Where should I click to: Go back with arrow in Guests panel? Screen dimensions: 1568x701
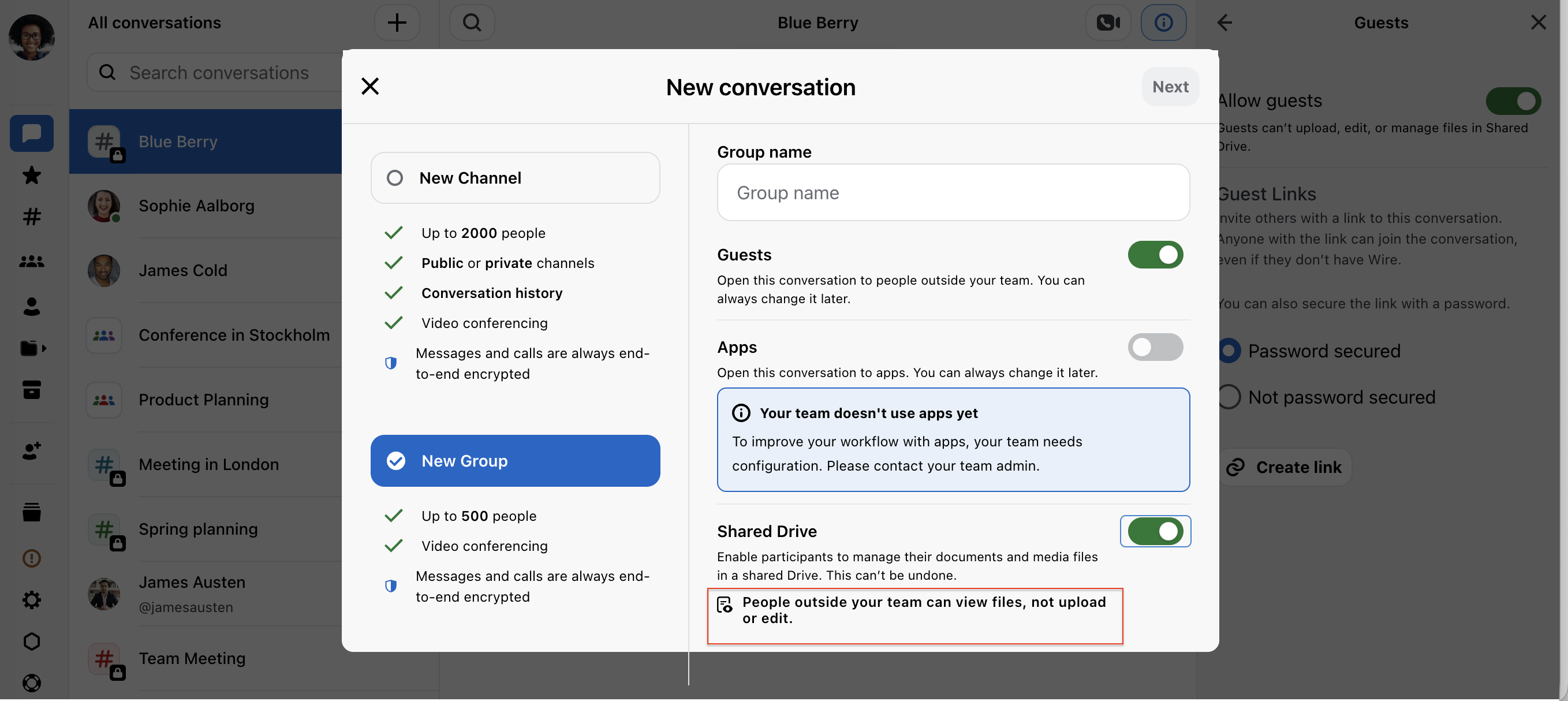click(x=1224, y=23)
